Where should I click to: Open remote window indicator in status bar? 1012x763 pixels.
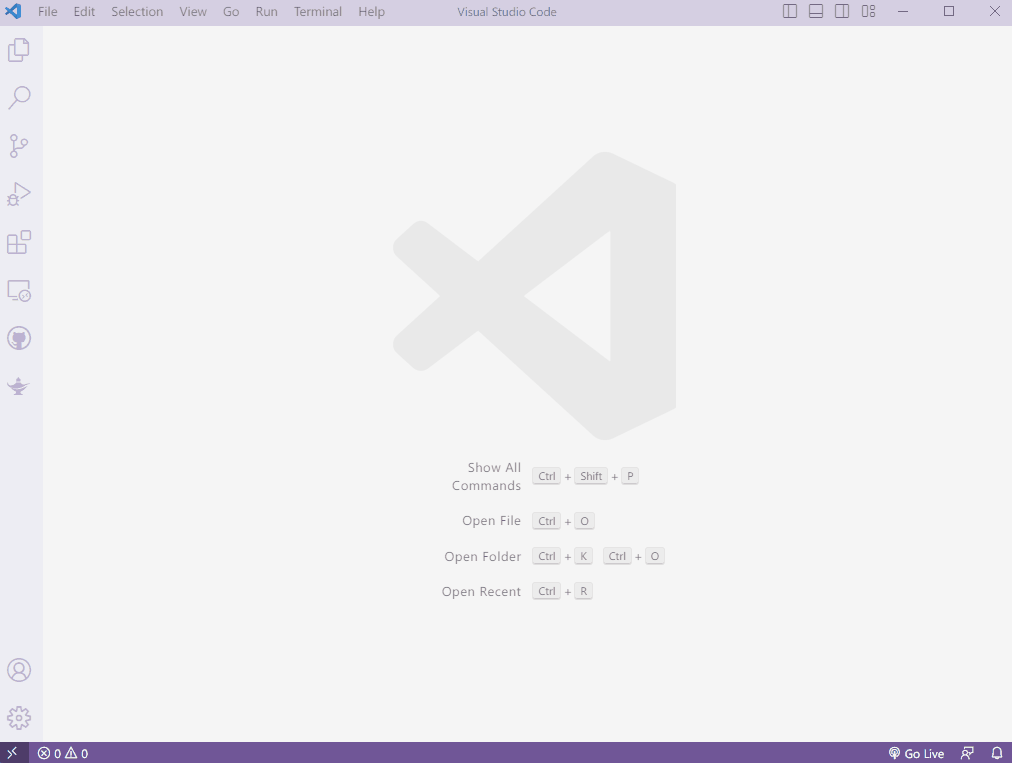coord(13,753)
